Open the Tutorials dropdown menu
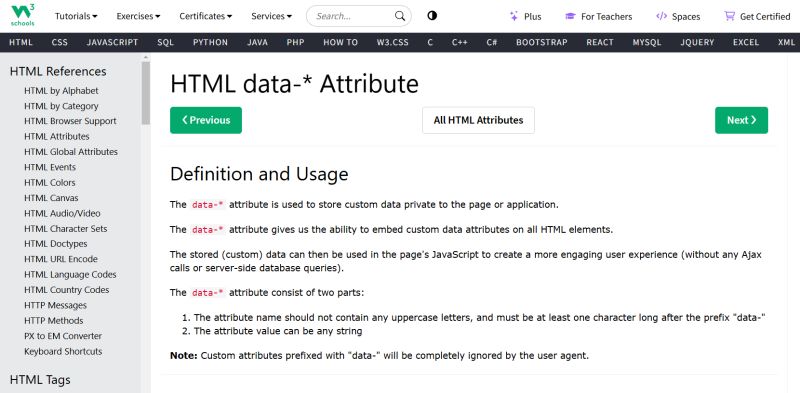 pos(76,16)
